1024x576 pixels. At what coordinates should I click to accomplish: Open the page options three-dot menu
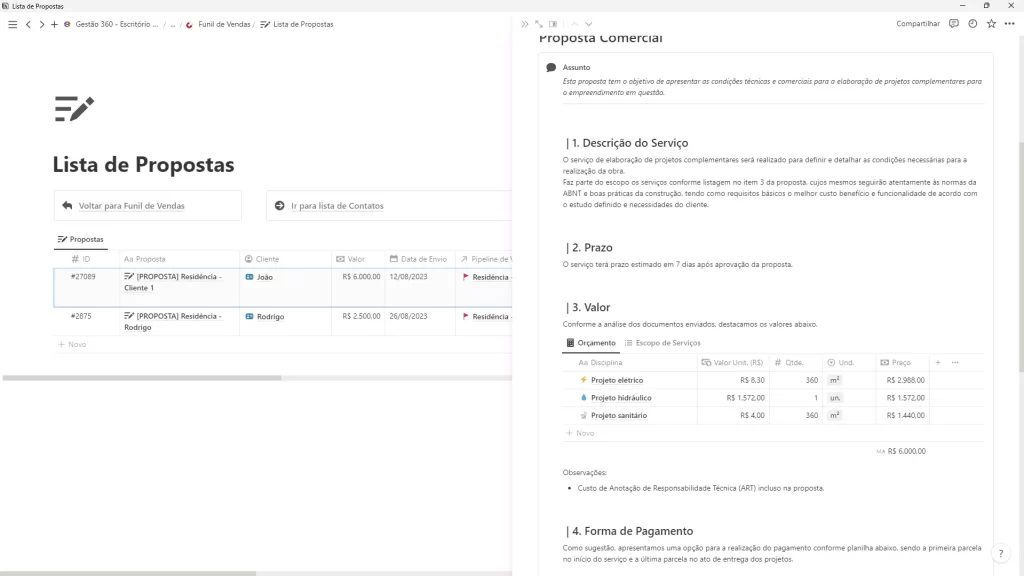[x=1010, y=24]
